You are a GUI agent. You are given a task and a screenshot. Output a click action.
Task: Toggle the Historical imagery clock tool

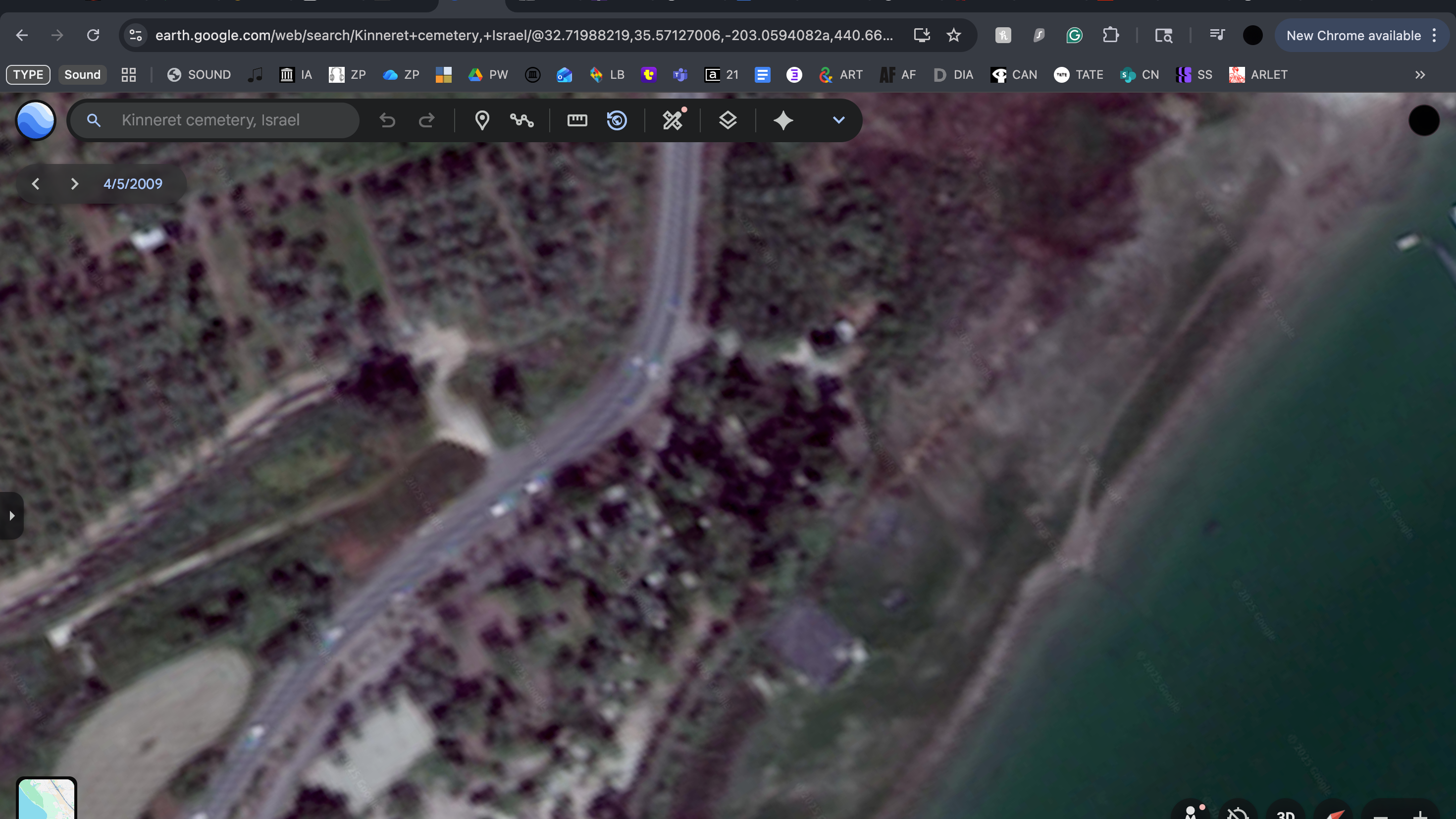click(617, 120)
